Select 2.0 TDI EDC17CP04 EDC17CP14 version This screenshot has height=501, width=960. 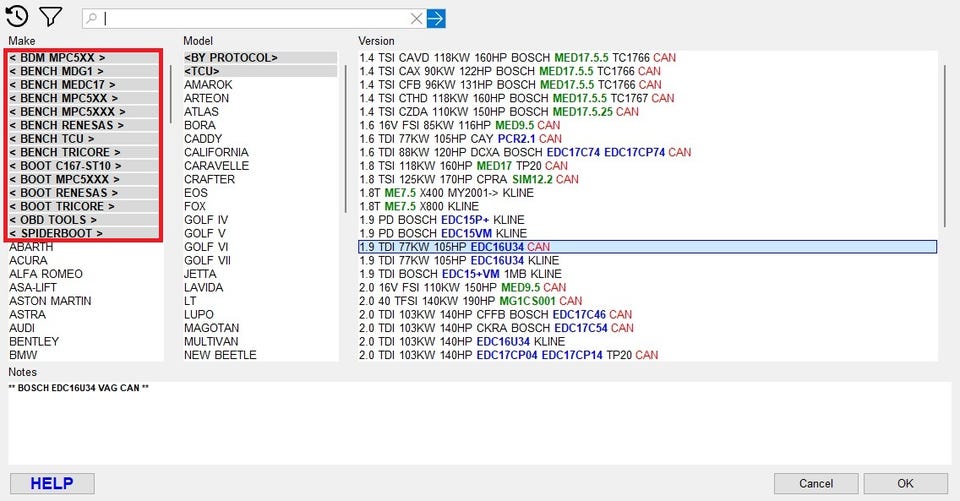pos(509,355)
